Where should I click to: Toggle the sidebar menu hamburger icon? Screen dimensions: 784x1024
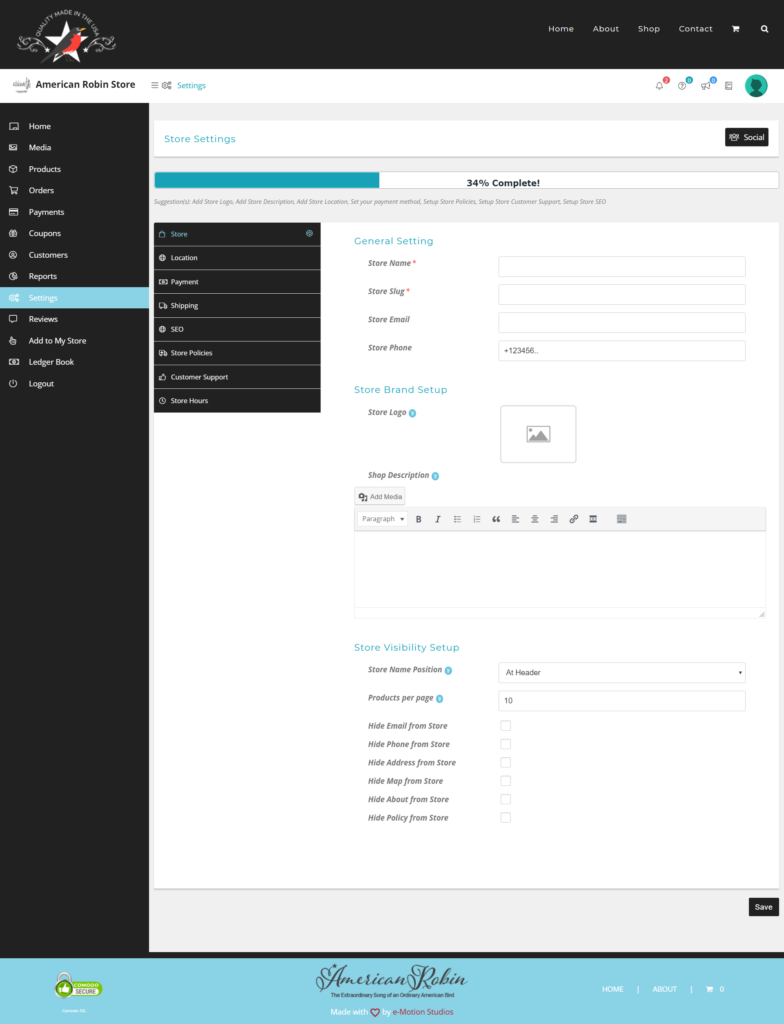(155, 86)
